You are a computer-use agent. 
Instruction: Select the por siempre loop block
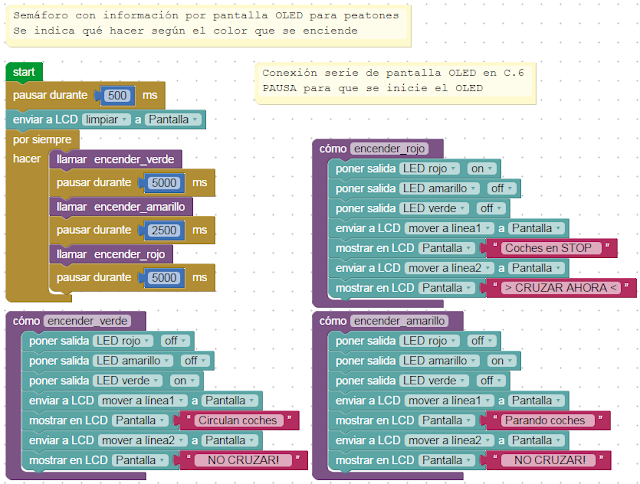pyautogui.click(x=42, y=140)
